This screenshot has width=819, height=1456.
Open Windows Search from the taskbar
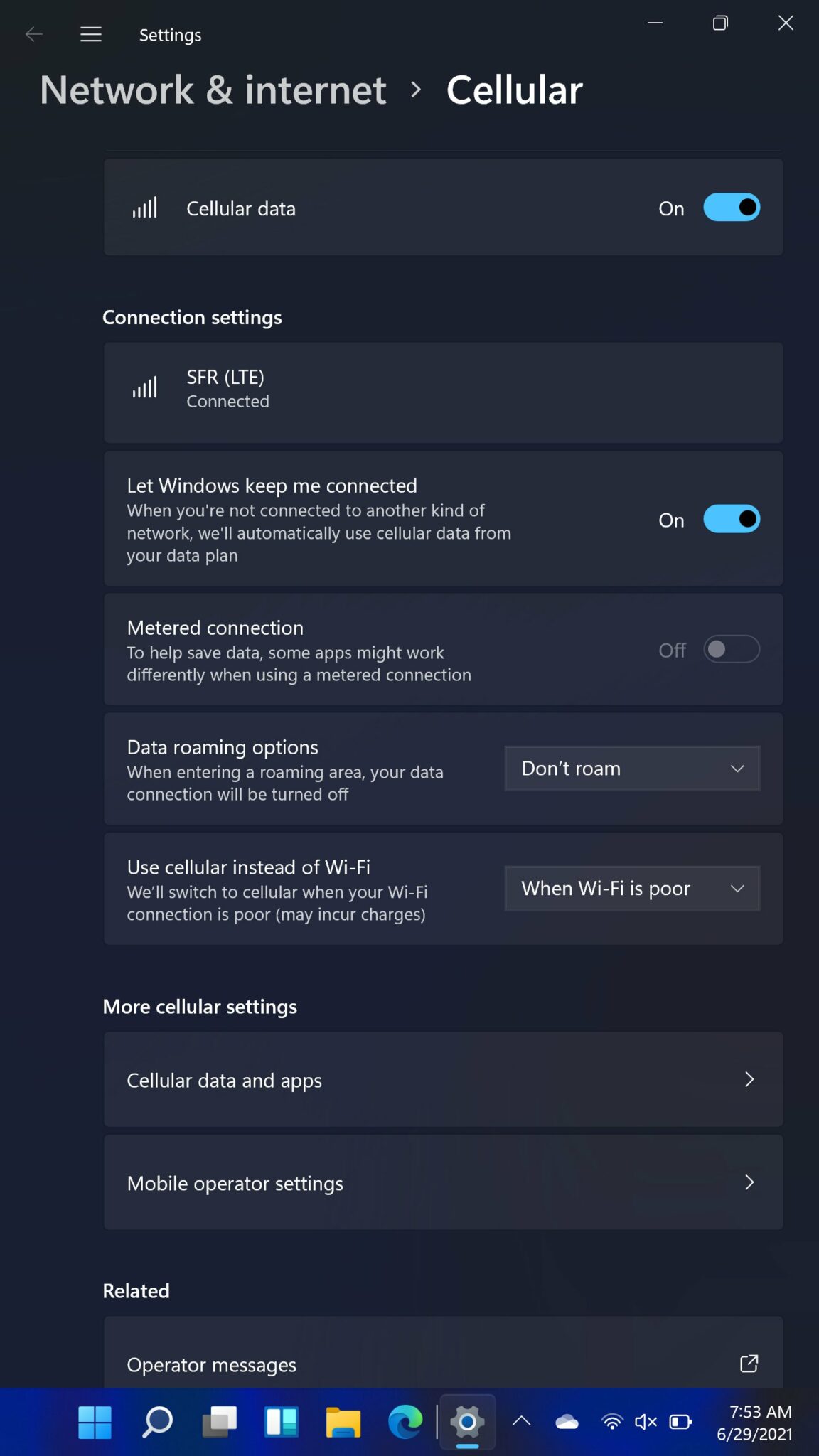(156, 1423)
